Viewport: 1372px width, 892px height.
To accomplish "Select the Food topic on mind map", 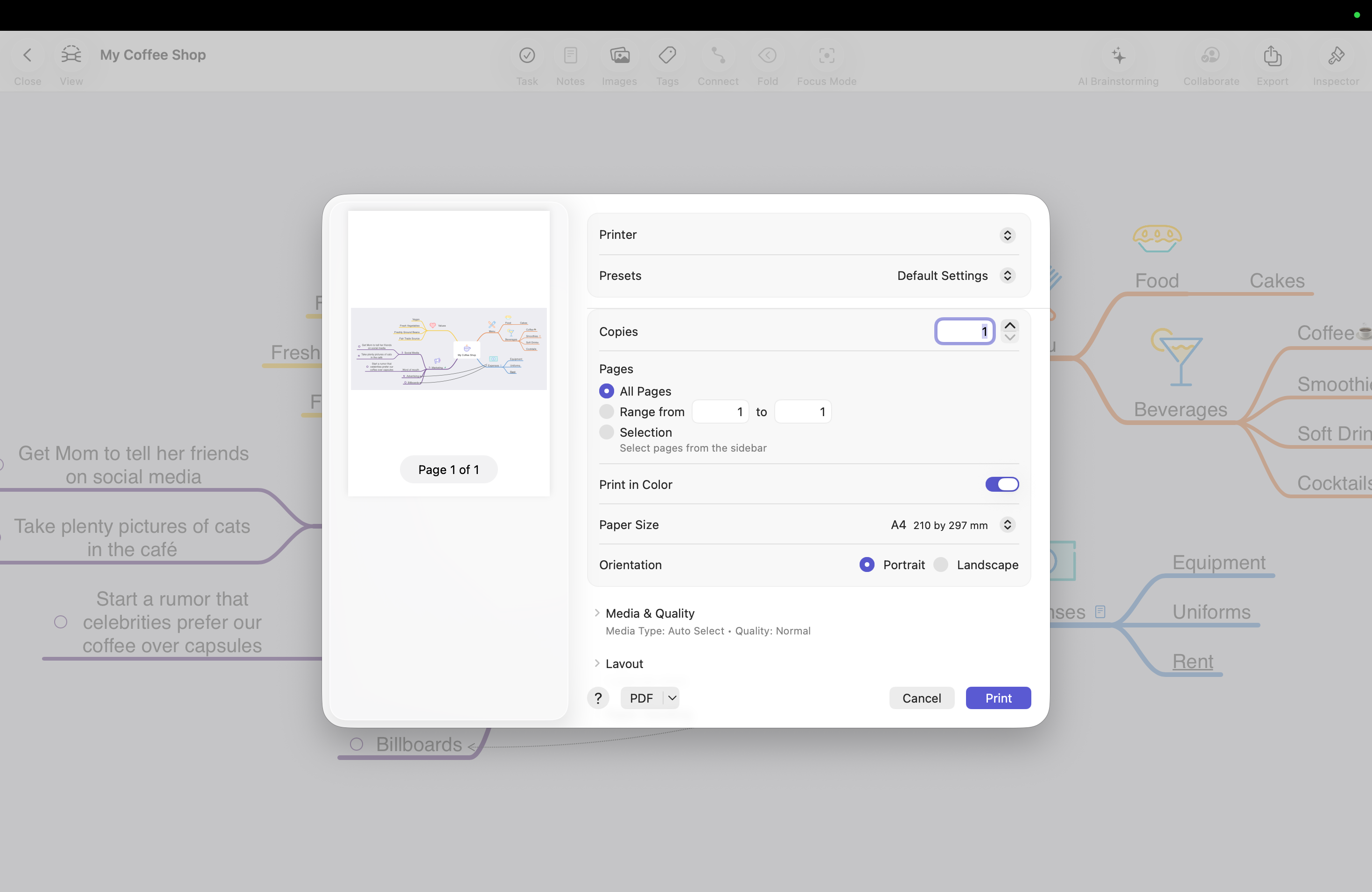I will (1156, 281).
